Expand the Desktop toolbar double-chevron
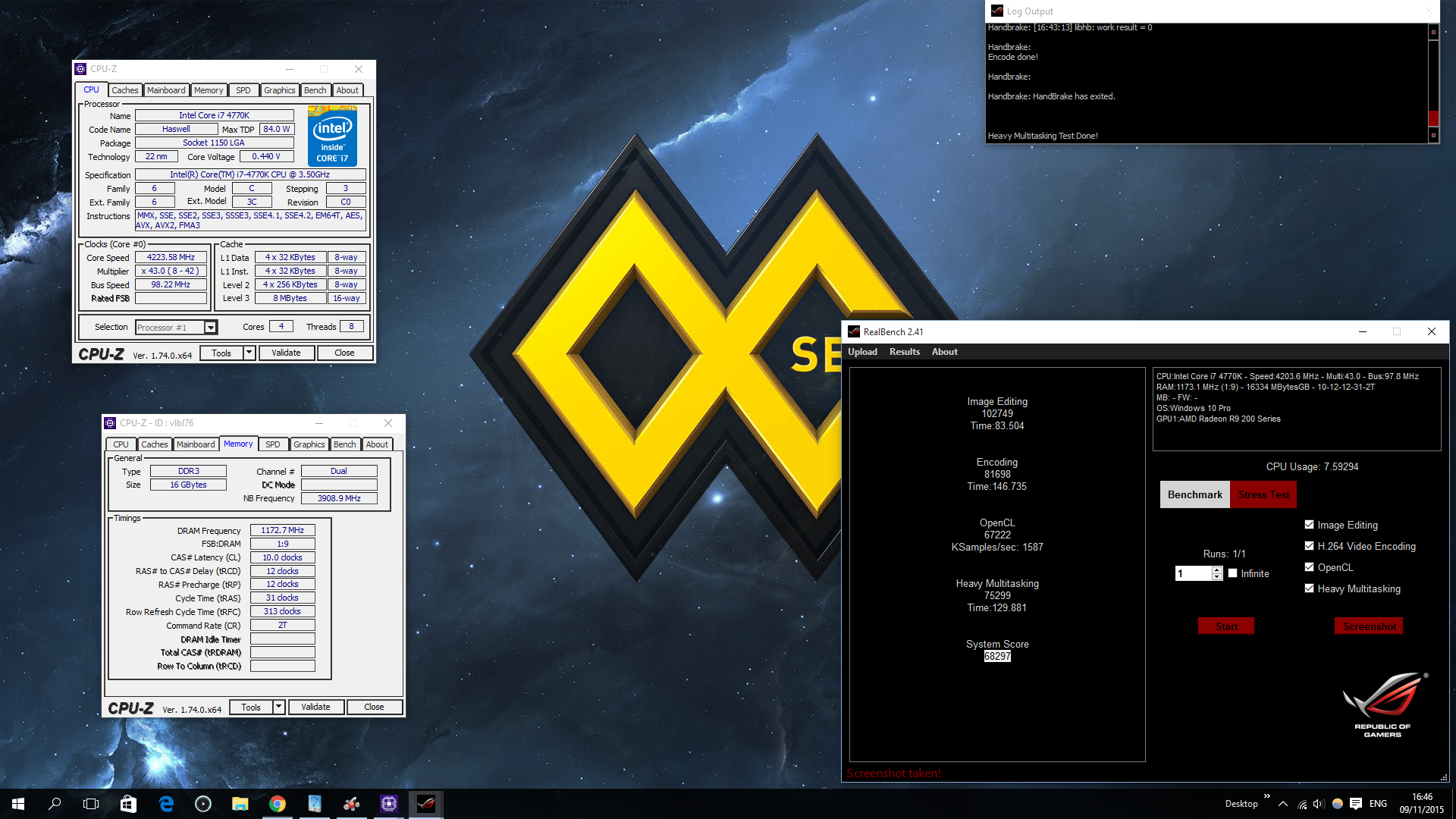This screenshot has height=819, width=1456. 1266,796
